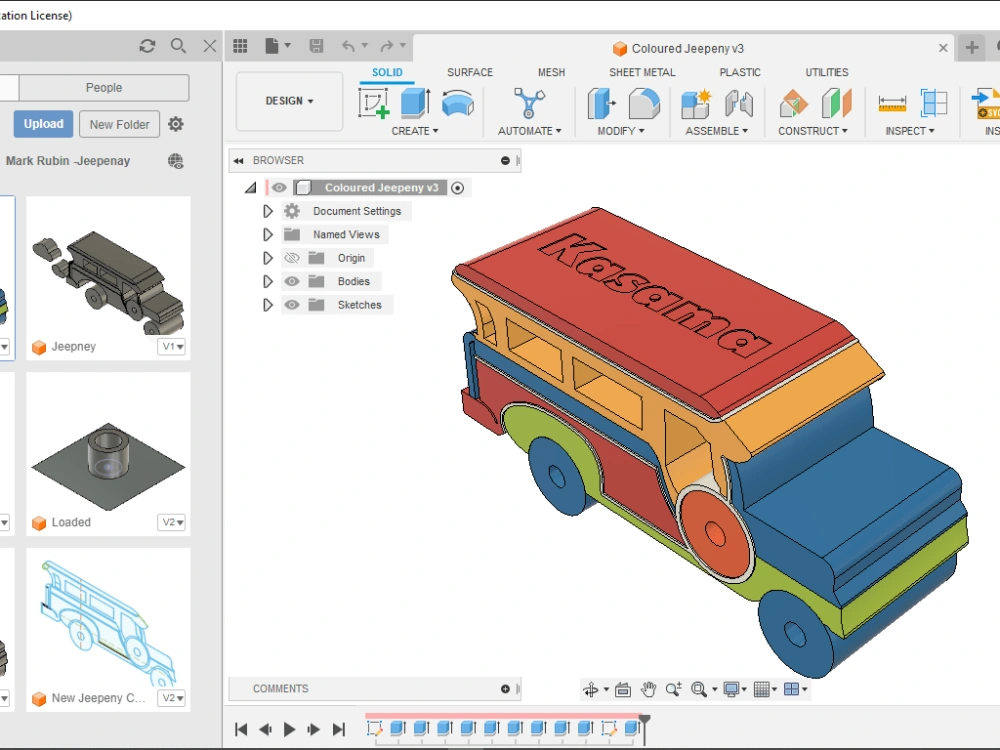Close the data panel with X
The height and width of the screenshot is (750, 1000).
(210, 46)
